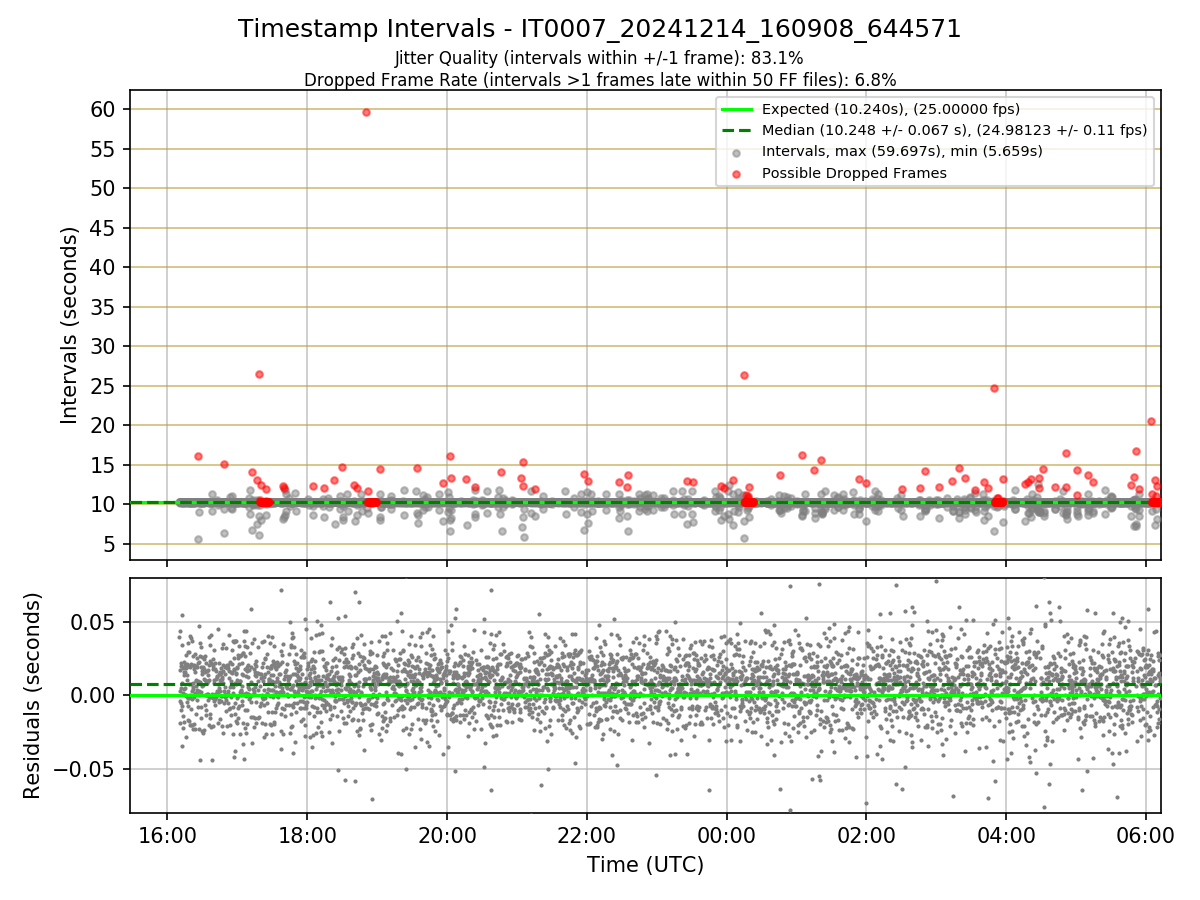Click the '5' tick on the intervals axis
1200x900 pixels.
112,544
